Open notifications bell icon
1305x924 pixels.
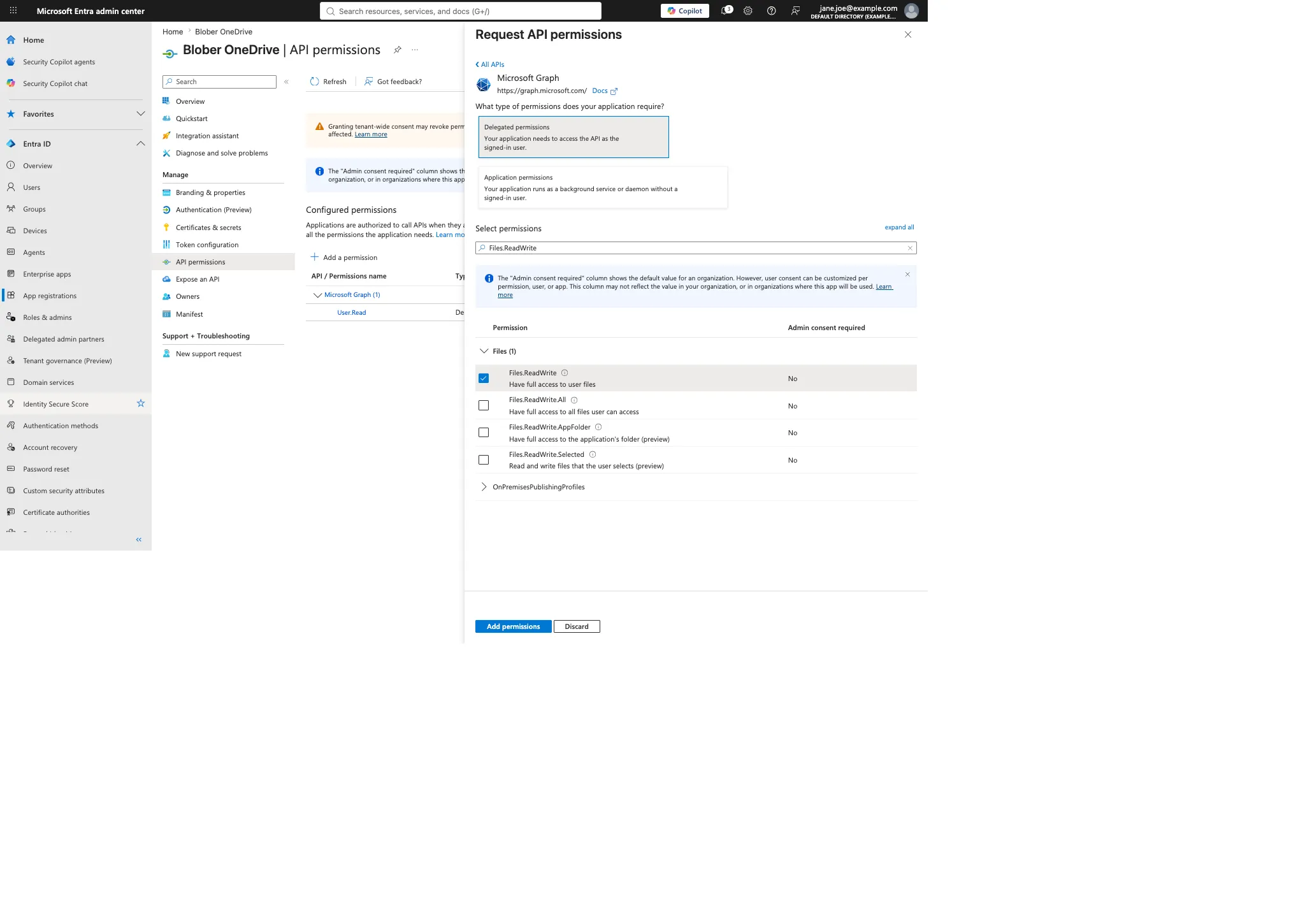point(726,11)
